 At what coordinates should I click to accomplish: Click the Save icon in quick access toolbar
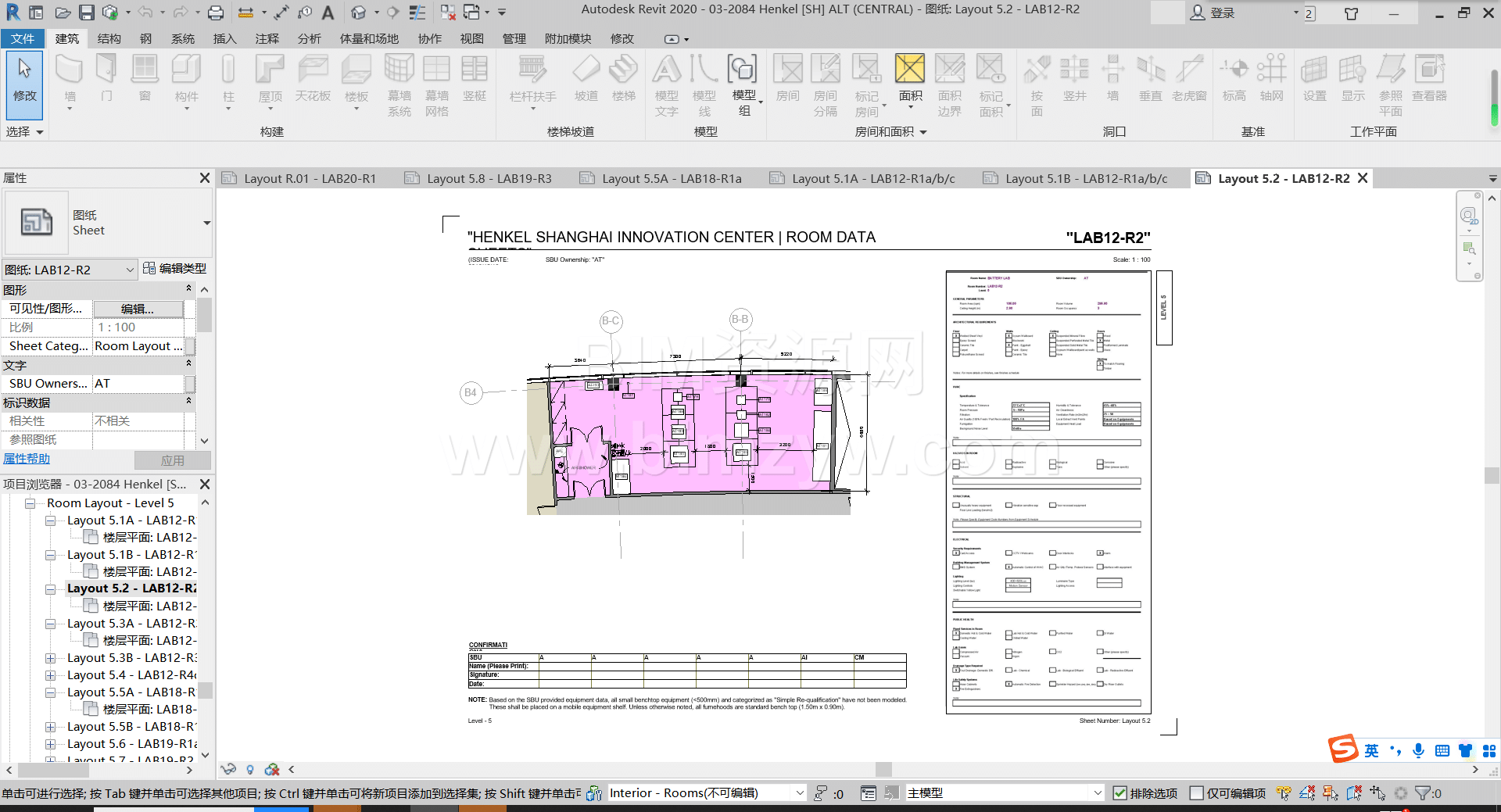pyautogui.click(x=87, y=13)
